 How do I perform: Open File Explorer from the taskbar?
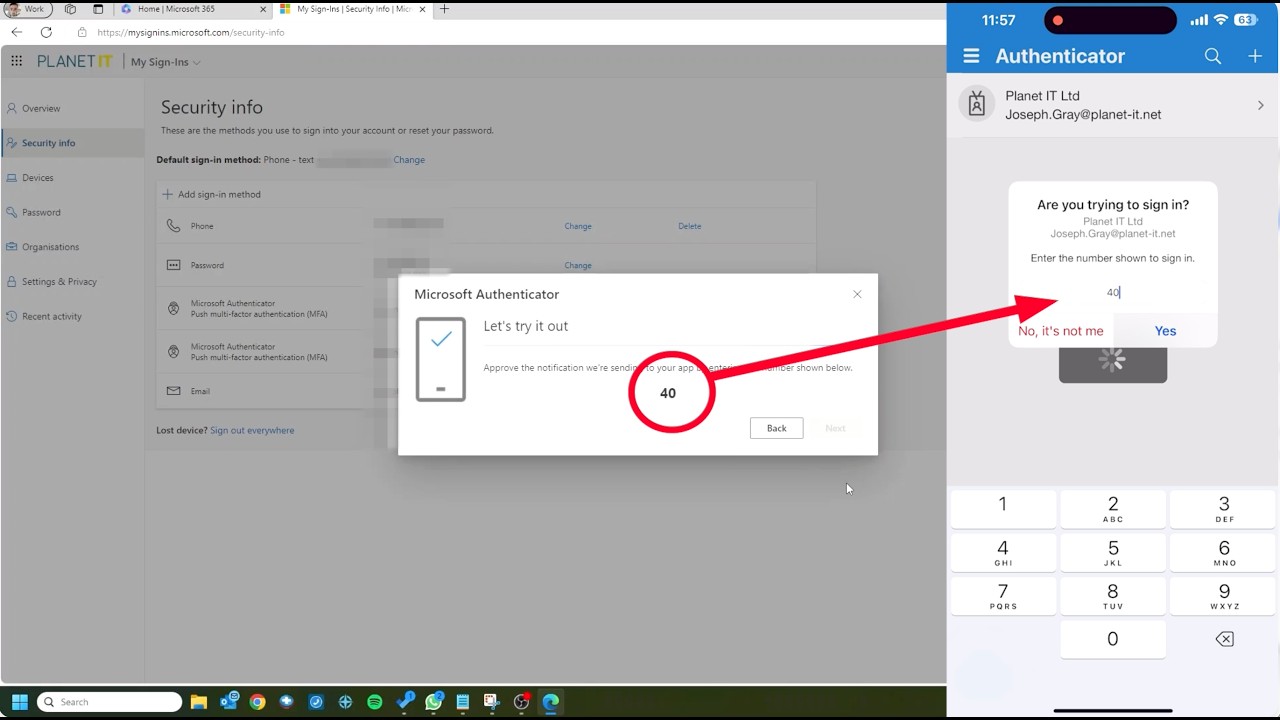point(199,702)
